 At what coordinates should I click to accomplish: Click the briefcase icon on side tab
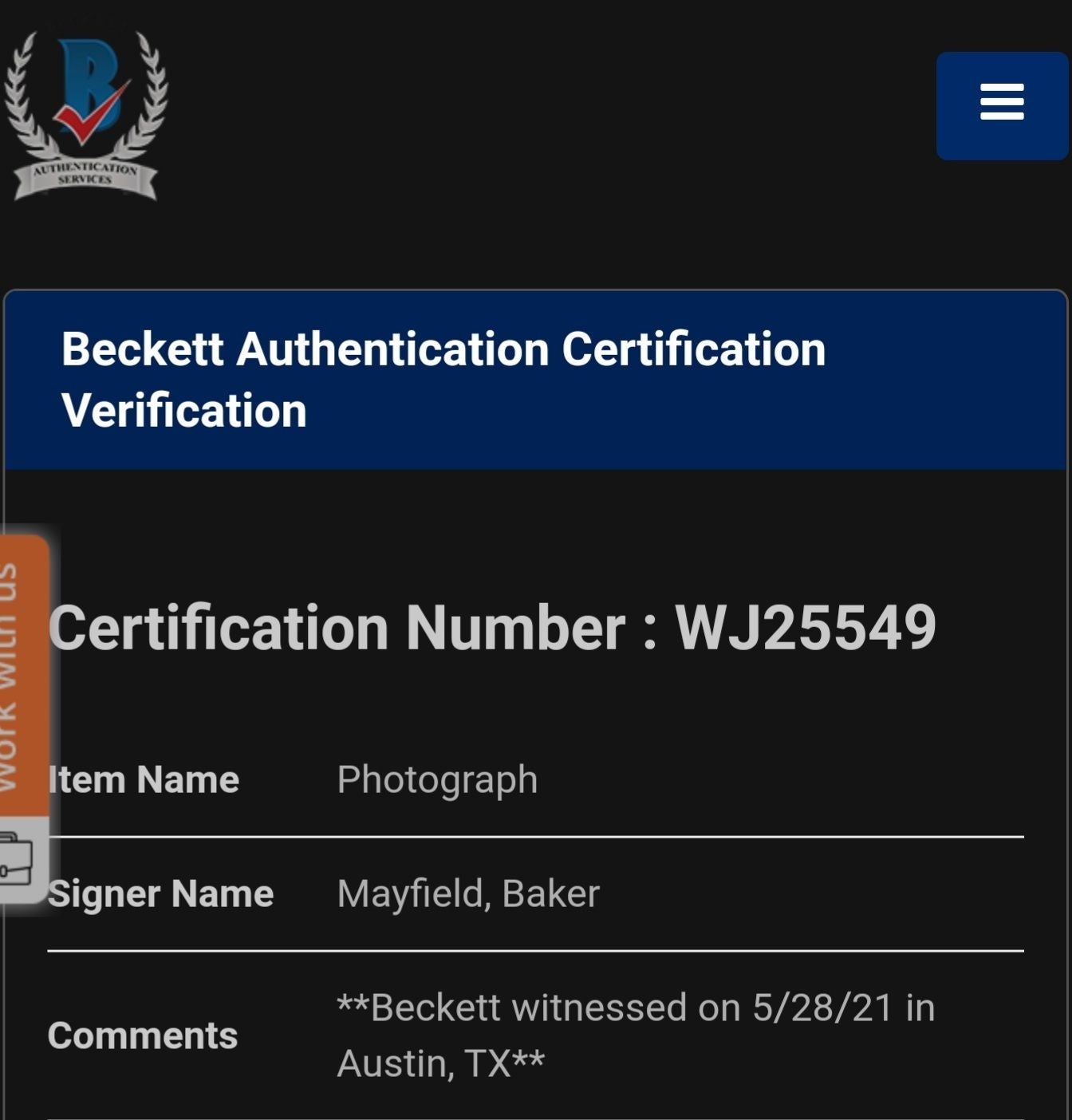tap(16, 858)
